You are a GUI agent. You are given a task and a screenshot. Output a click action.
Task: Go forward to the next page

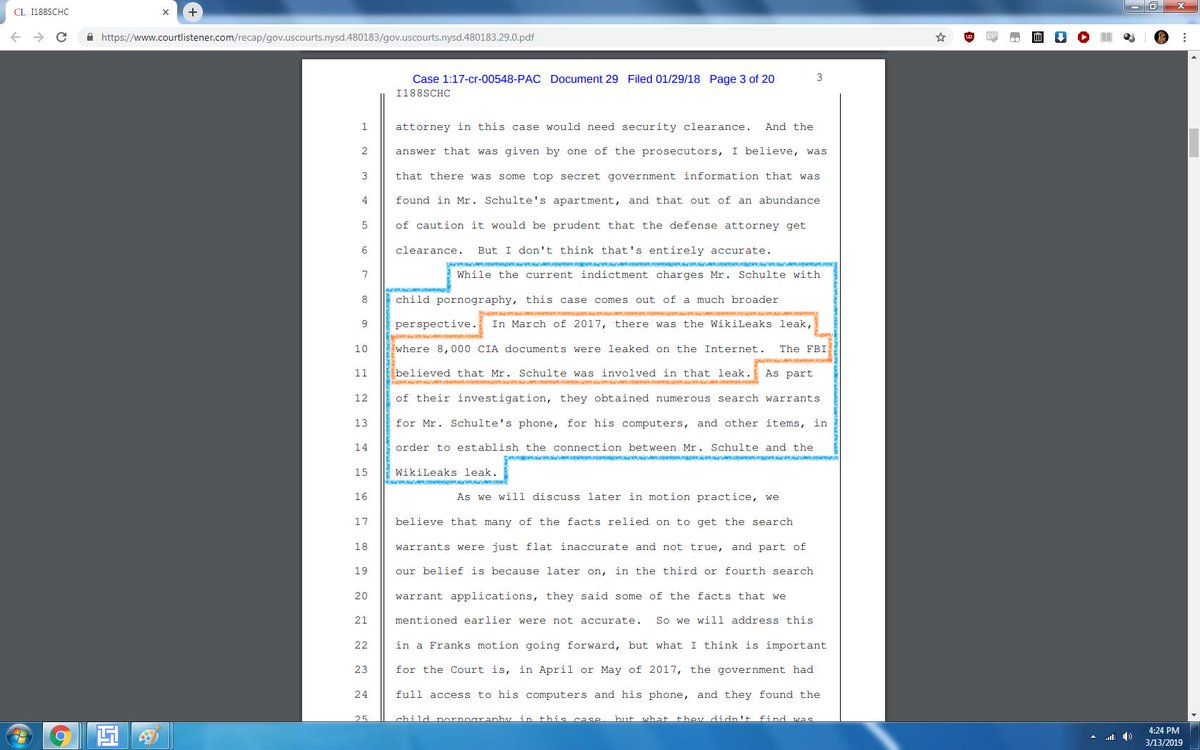(x=38, y=37)
